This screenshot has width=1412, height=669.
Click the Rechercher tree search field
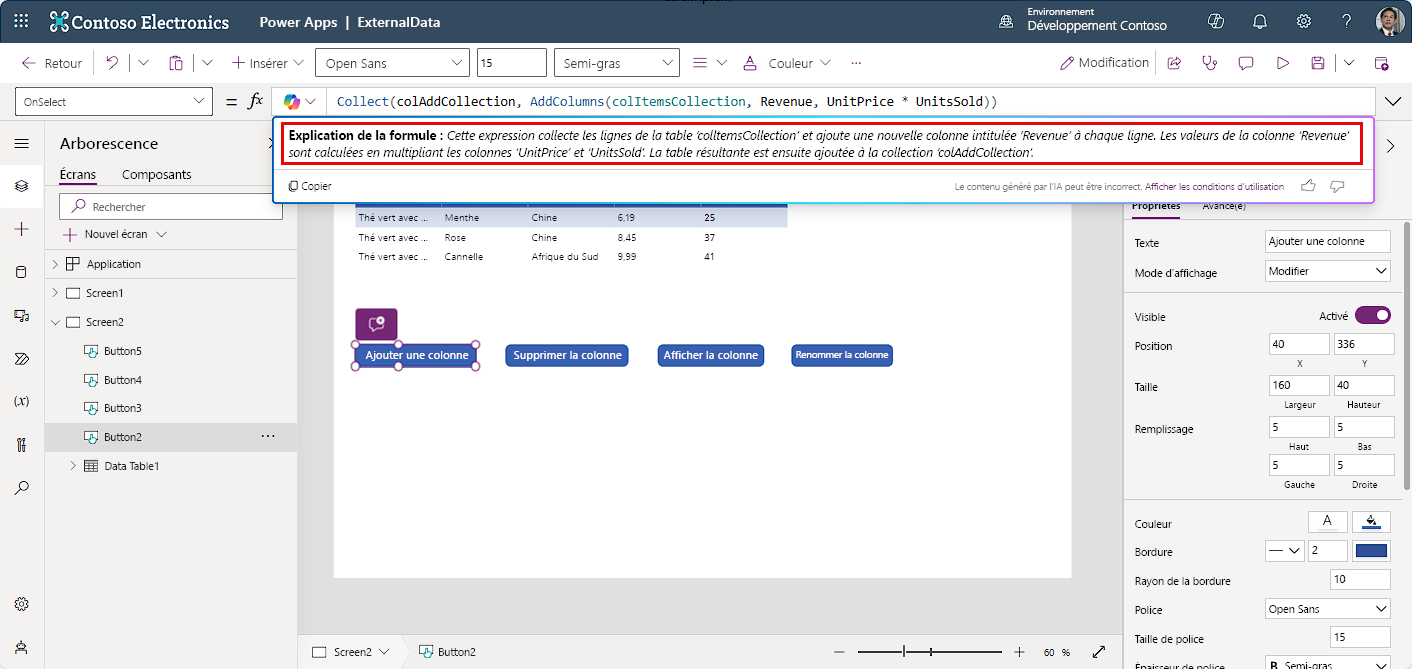pyautogui.click(x=171, y=207)
